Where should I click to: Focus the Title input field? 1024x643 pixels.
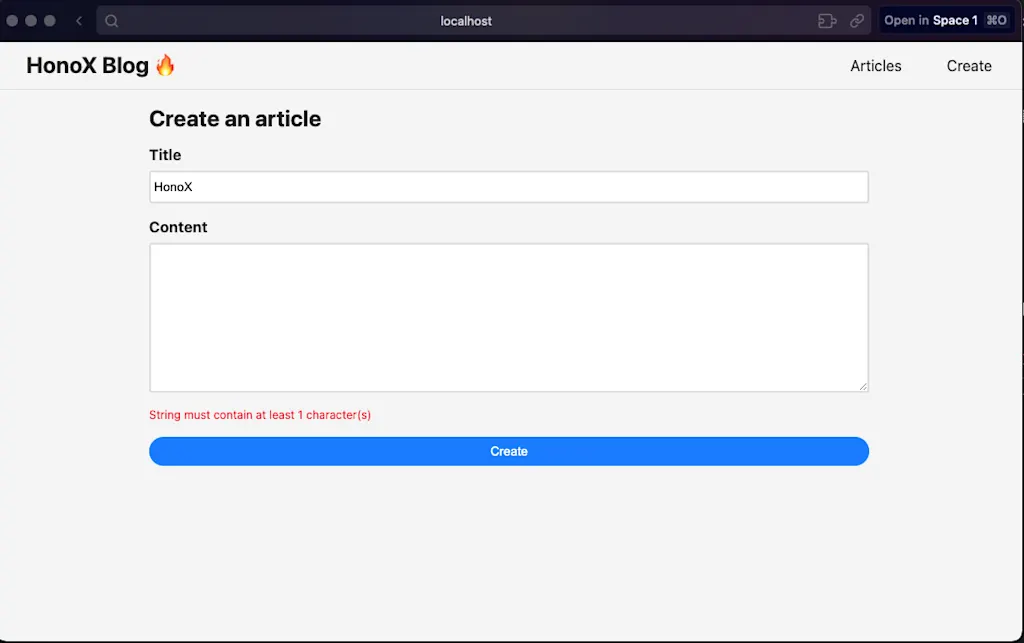tap(509, 187)
